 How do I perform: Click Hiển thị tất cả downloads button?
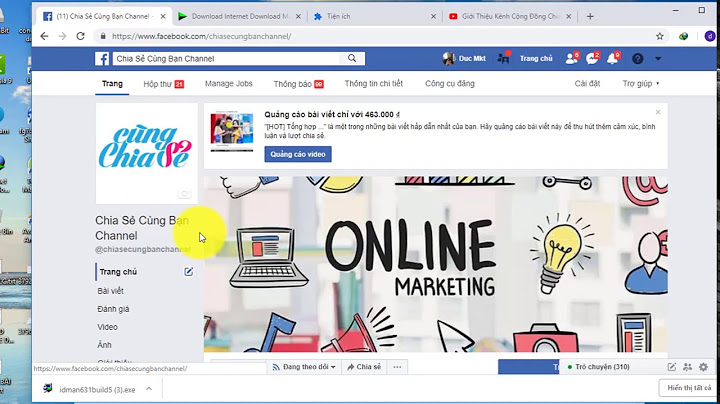[x=689, y=388]
